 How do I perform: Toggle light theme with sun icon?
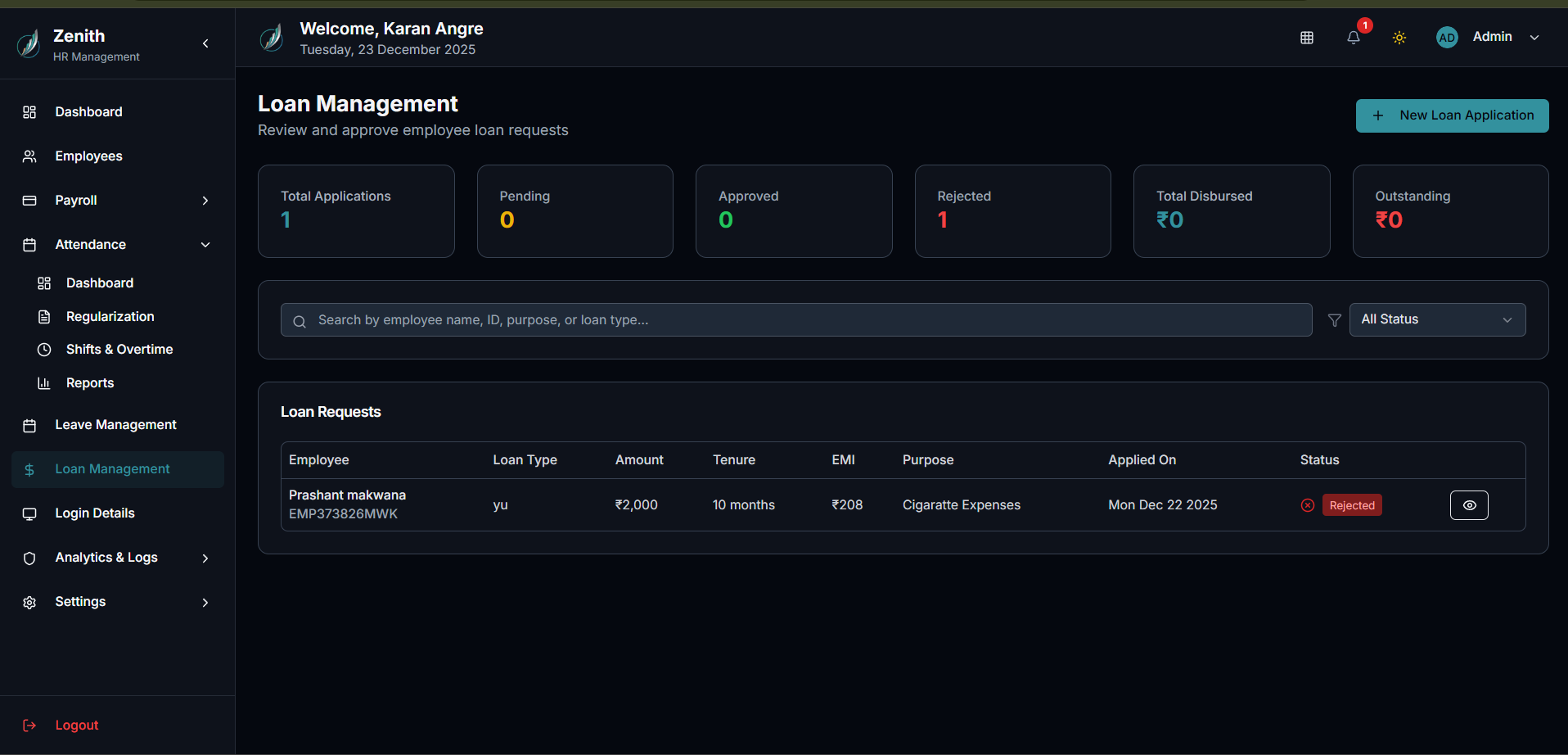1399,38
